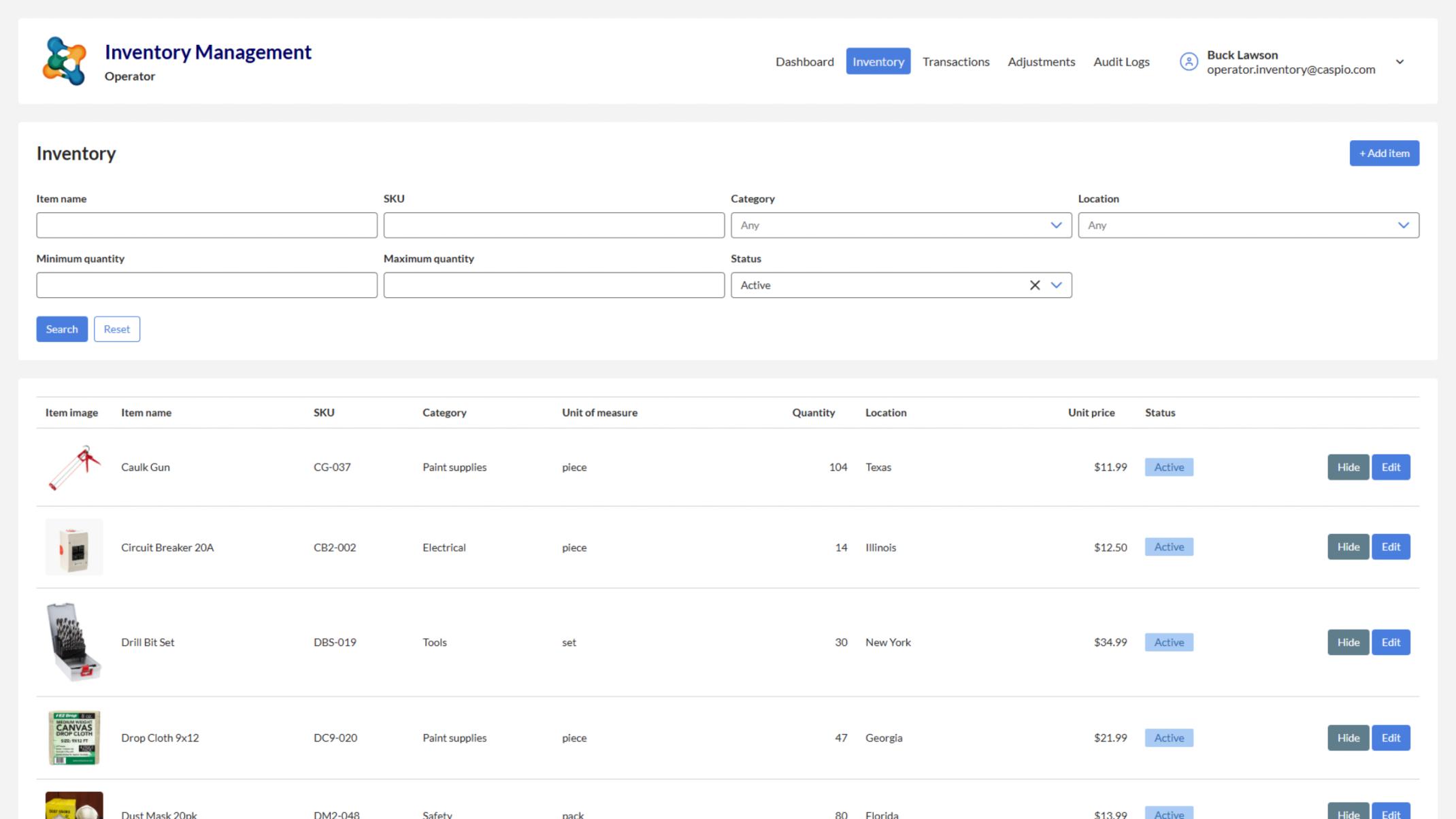The height and width of the screenshot is (819, 1456).
Task: Switch to the Transactions tab
Action: click(955, 61)
